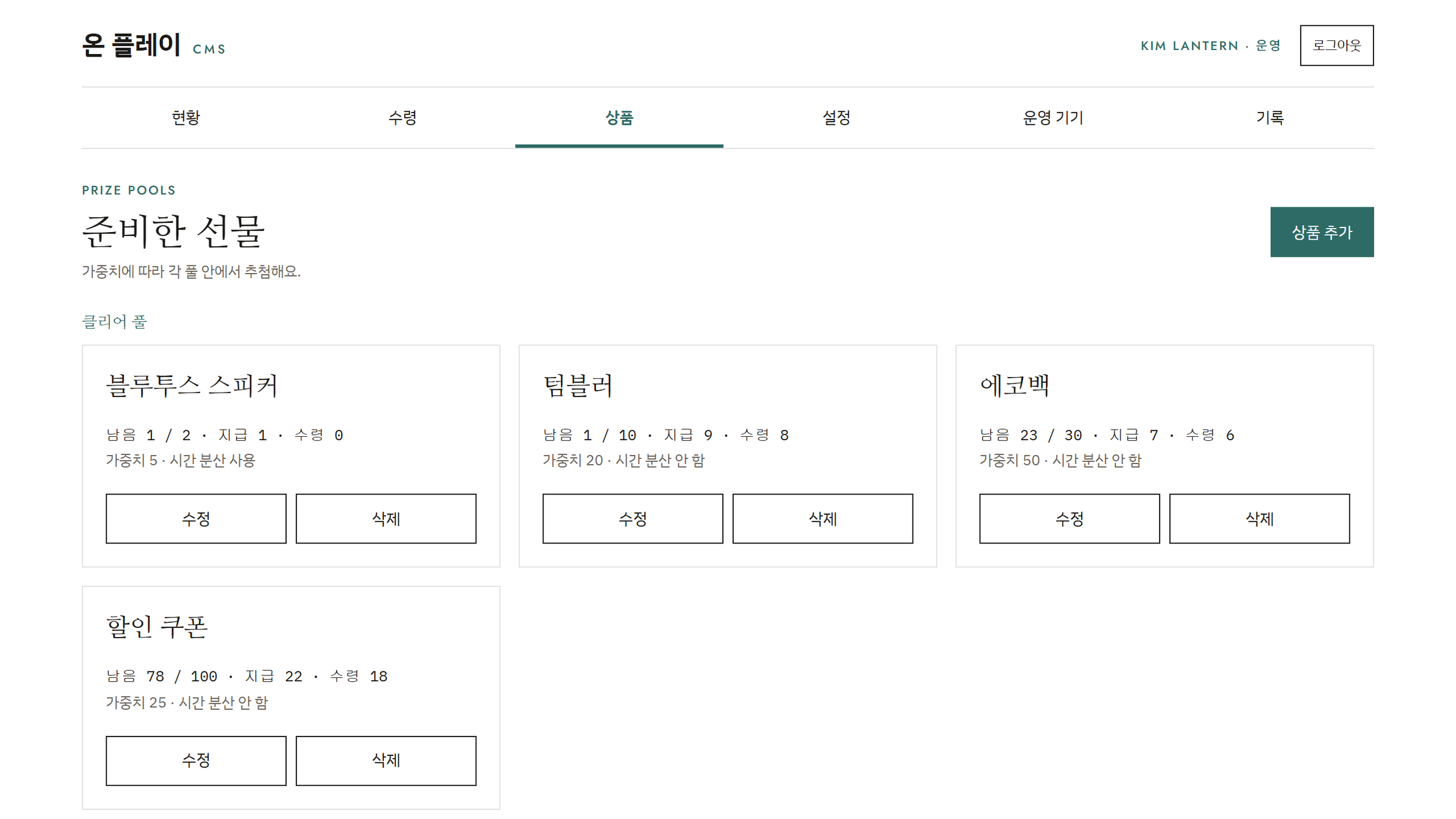Switch to the 수령 tab

[x=402, y=118]
